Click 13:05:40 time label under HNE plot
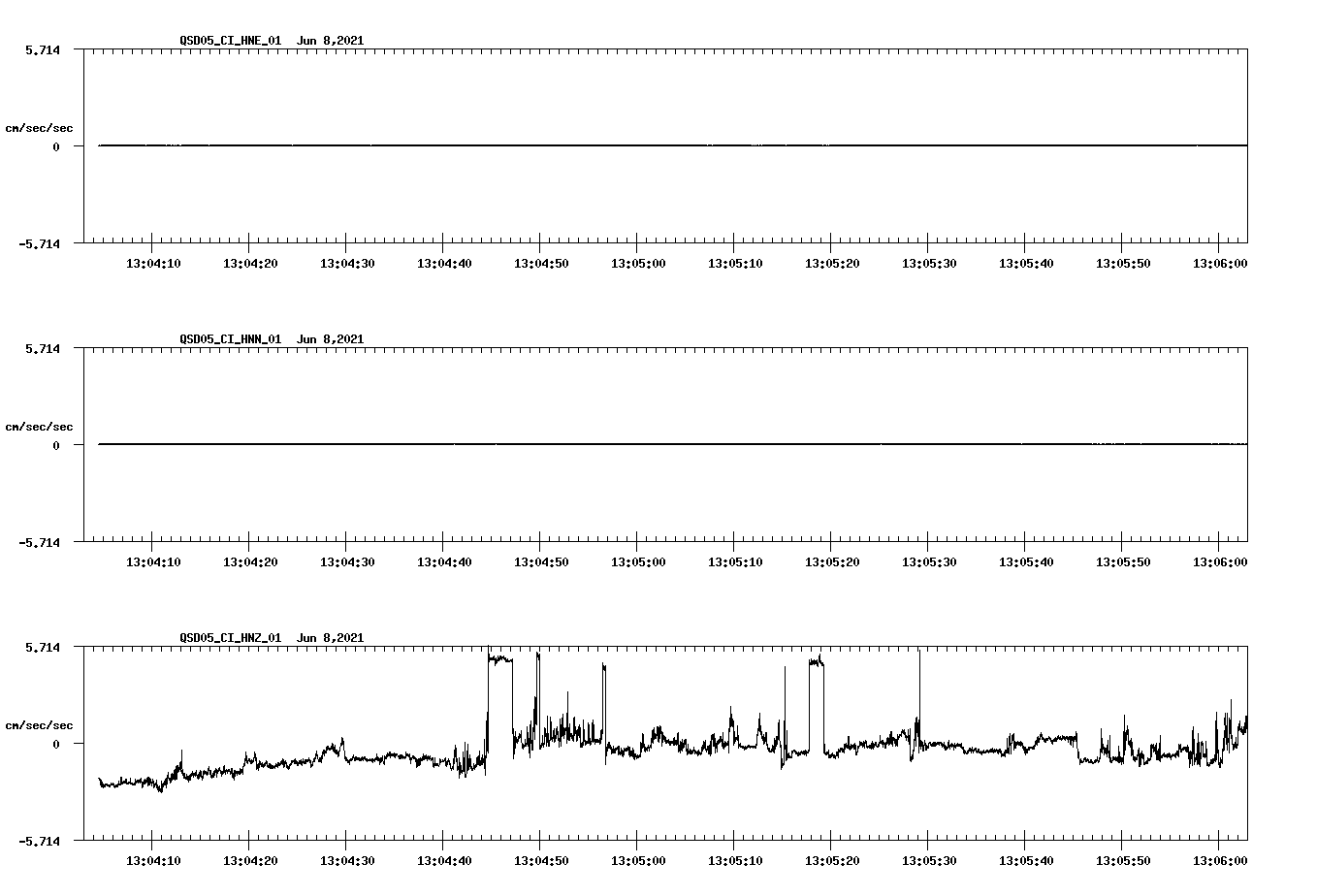The image size is (1317, 896). point(1026,264)
